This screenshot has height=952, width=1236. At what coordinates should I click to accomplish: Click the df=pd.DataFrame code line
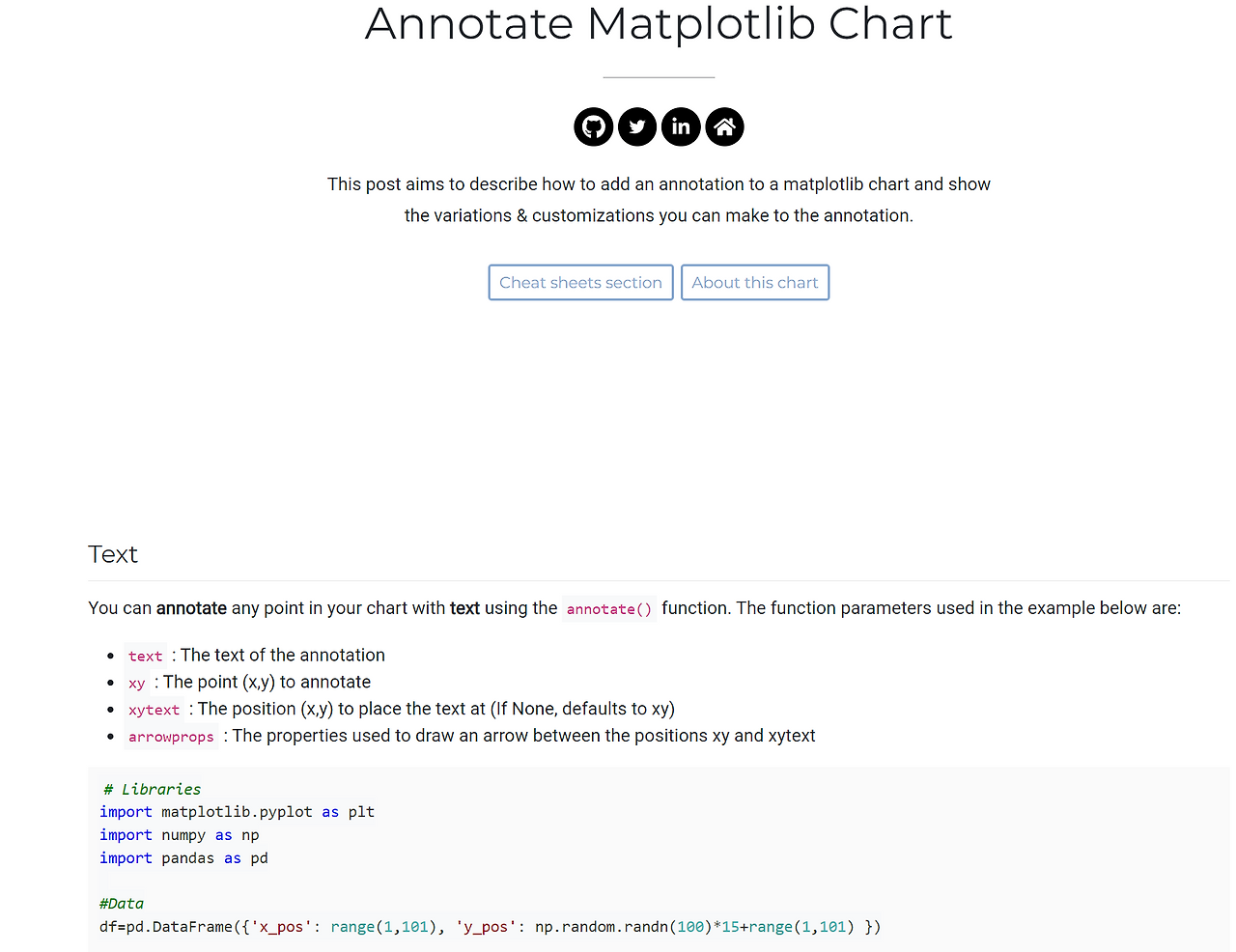(x=490, y=927)
